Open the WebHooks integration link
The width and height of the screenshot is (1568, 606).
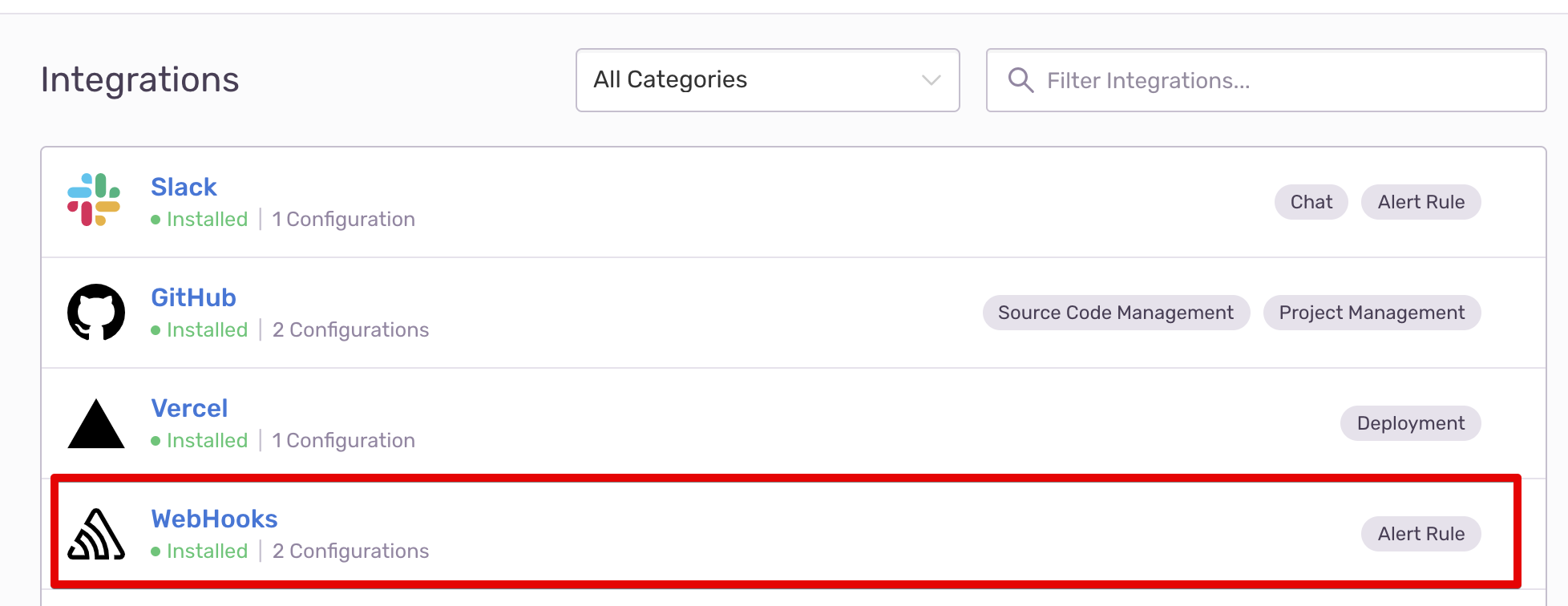click(x=214, y=519)
